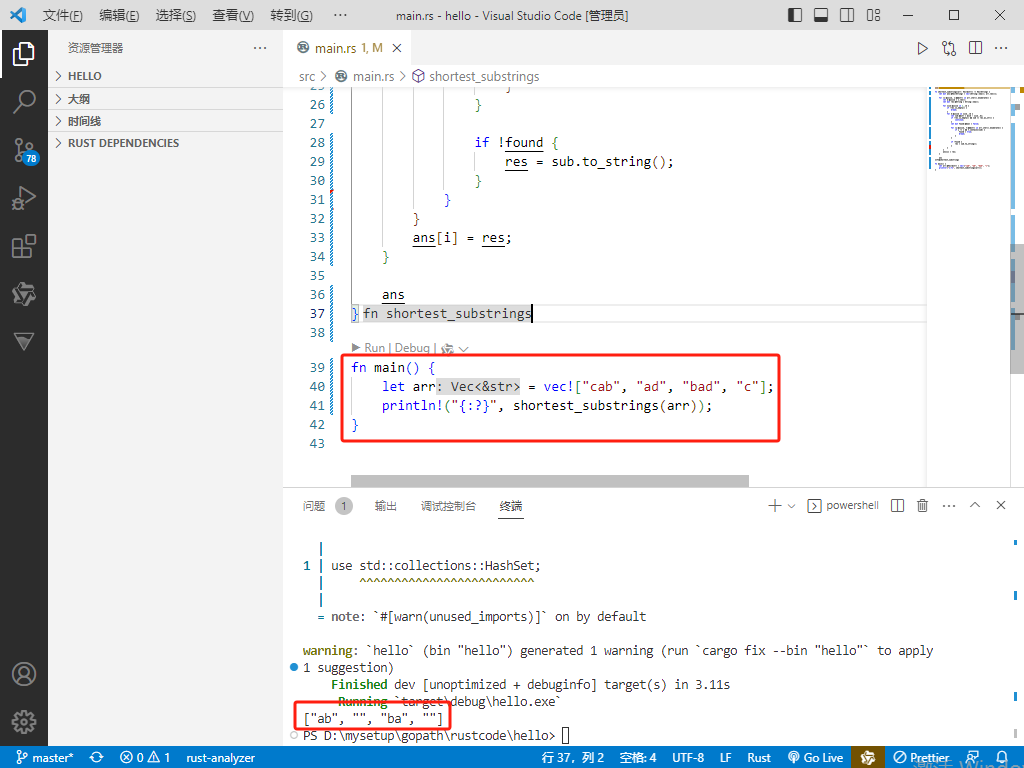Switch to the 终端 terminal tab
Viewport: 1024px width, 768px height.
point(511,506)
